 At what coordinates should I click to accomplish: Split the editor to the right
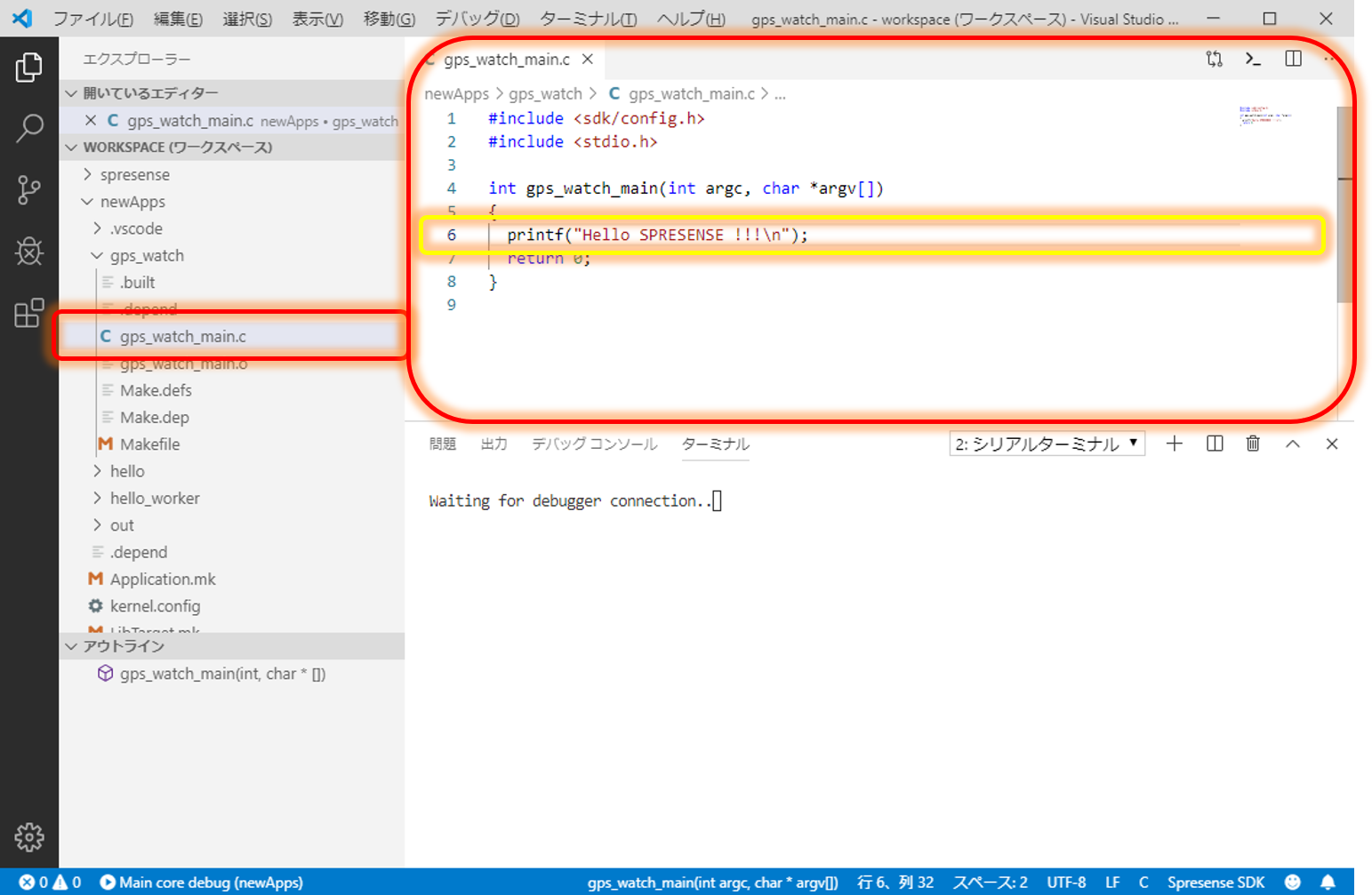point(1293,59)
